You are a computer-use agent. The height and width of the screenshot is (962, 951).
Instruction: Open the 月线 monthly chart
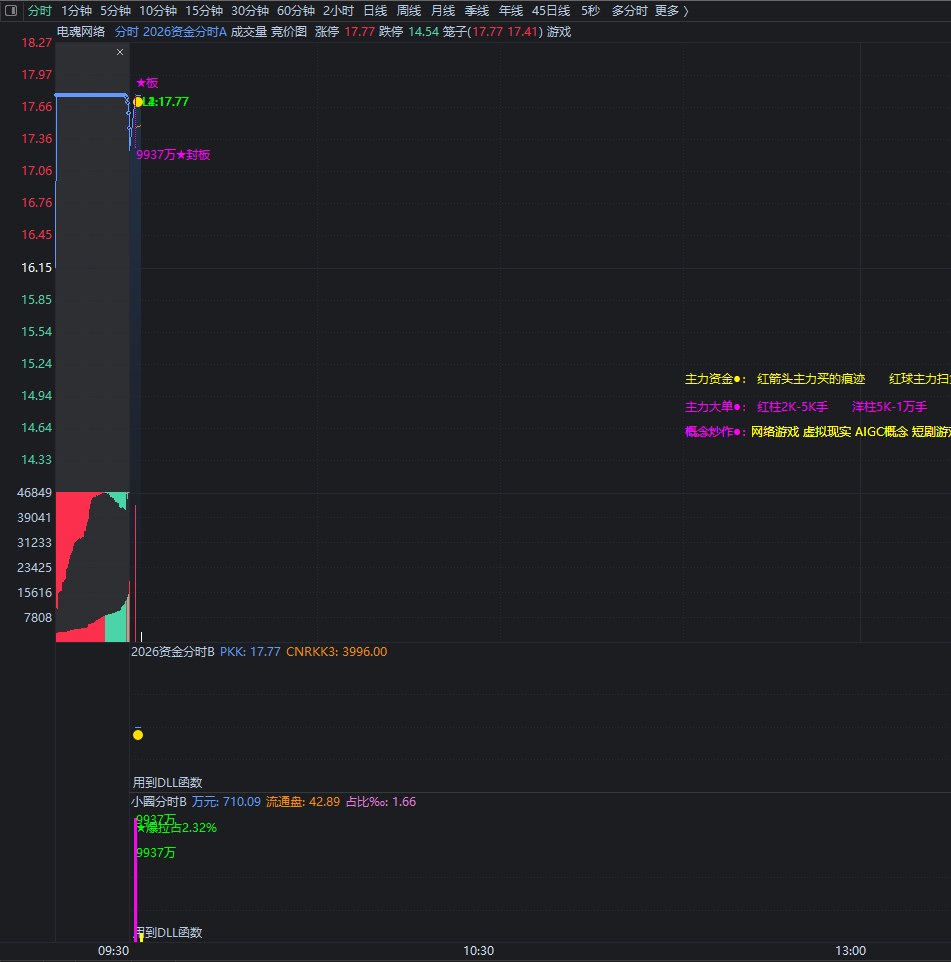(443, 11)
